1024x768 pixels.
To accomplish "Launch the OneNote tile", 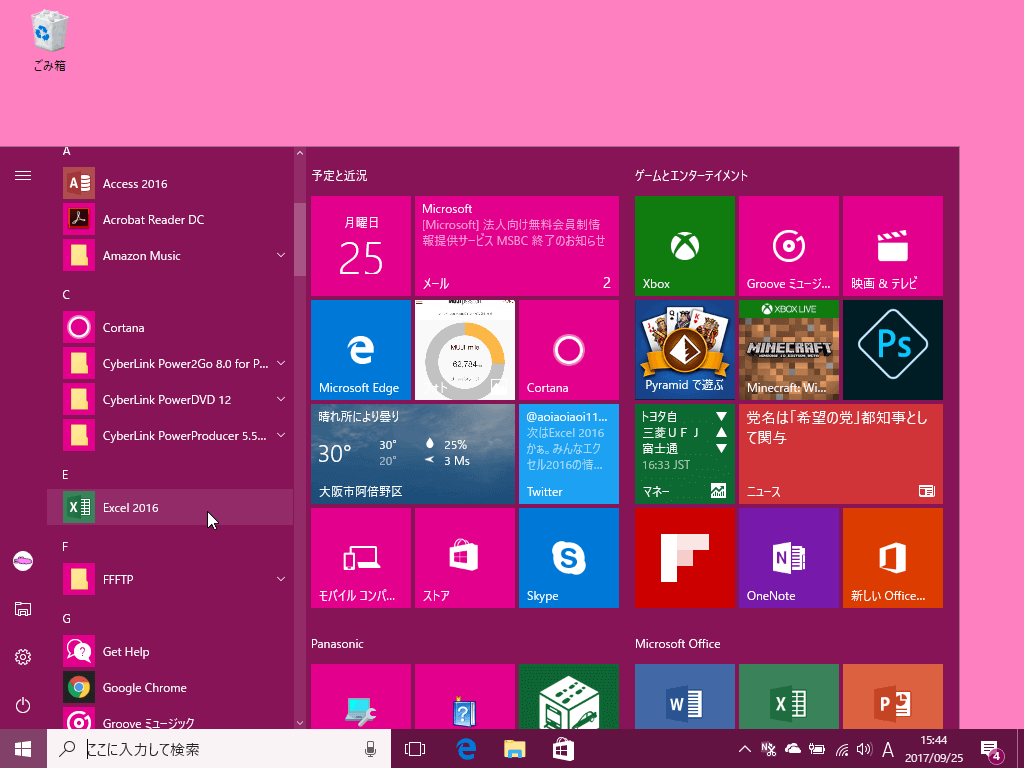I will (x=789, y=558).
